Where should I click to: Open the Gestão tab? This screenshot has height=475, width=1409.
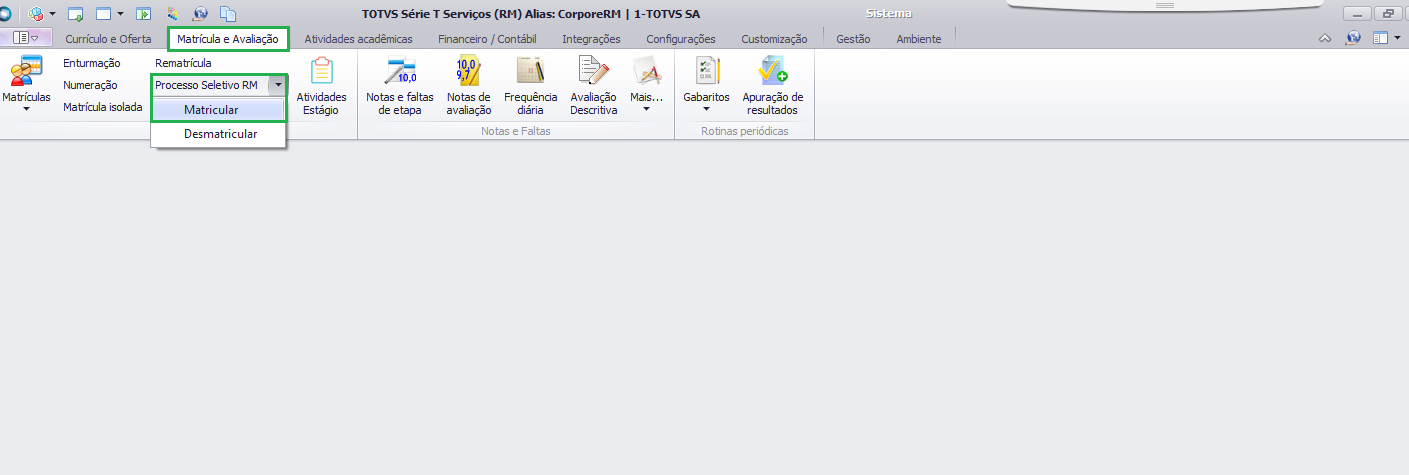tap(853, 39)
